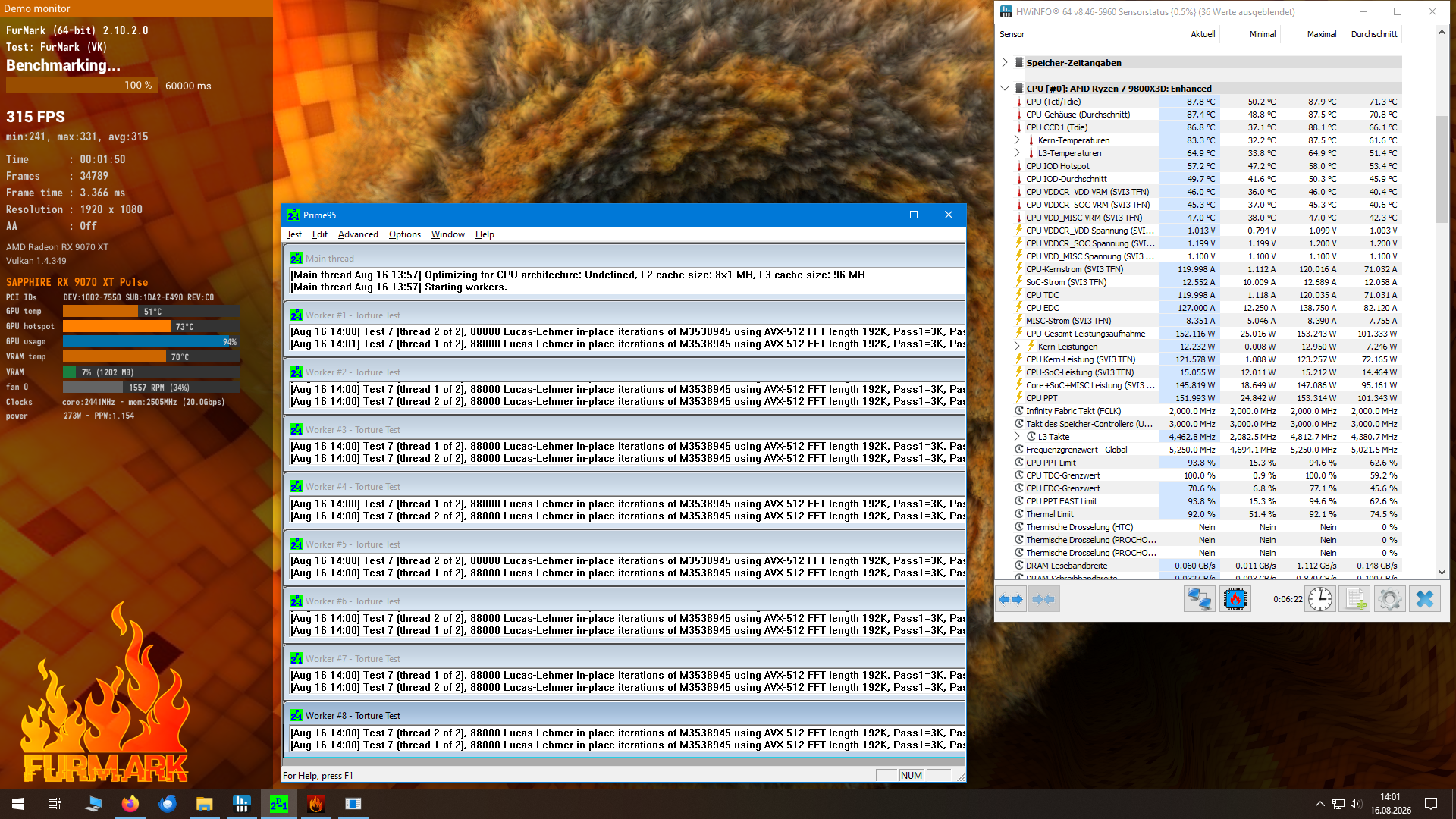Screen dimensions: 1456x819
Task: Click Prime95 status bar NUM indicator
Action: pos(912,776)
